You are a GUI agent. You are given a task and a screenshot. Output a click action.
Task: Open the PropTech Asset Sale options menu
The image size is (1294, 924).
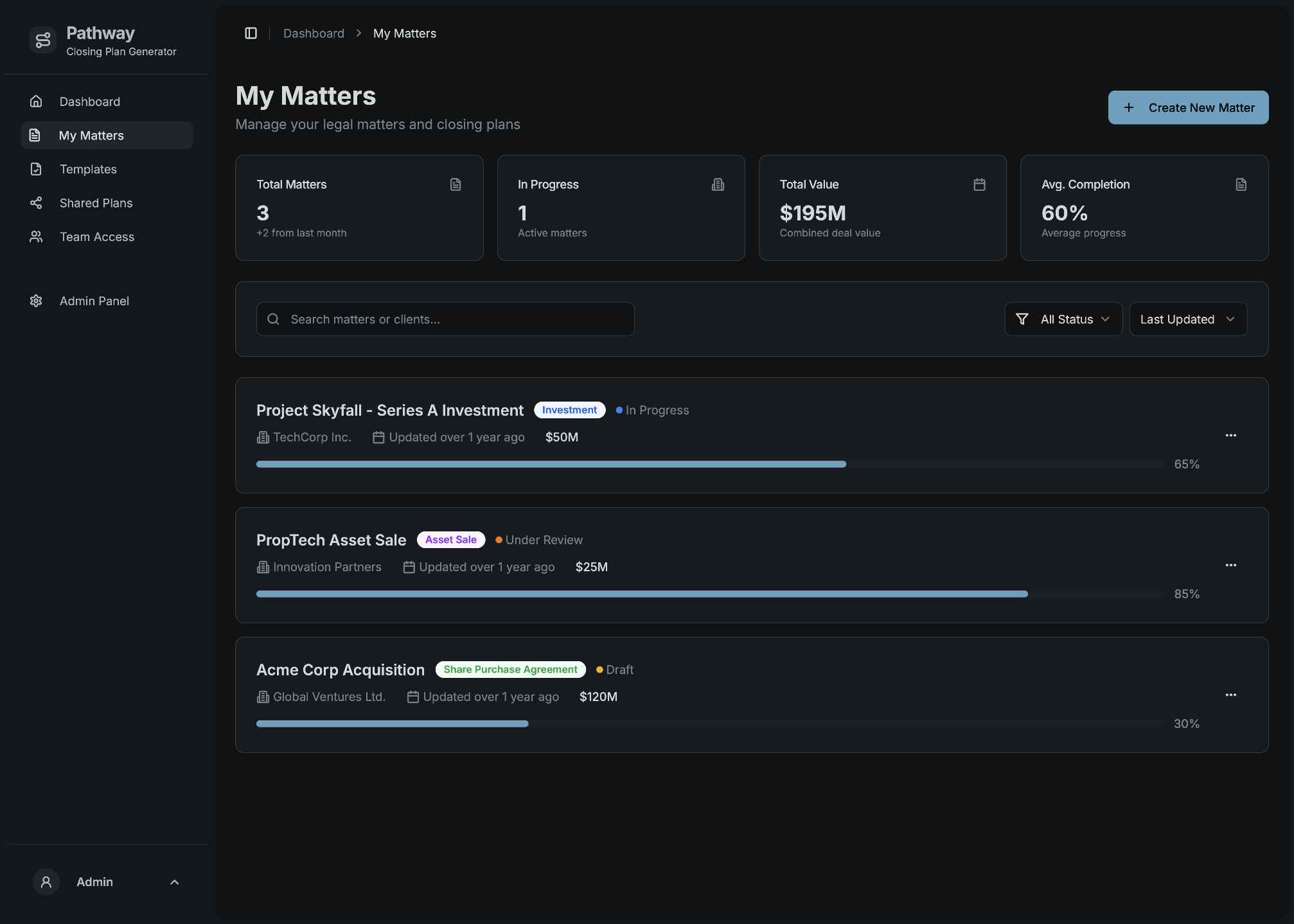1230,565
